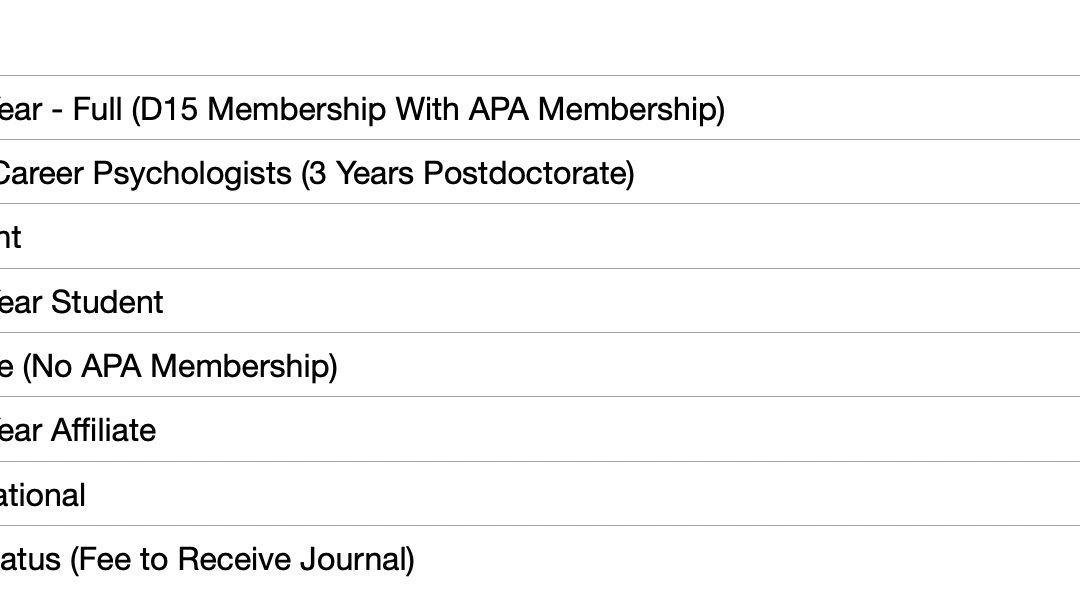This screenshot has height=606, width=1080.
Task: Click the '(3 Years Postdoctorate)' text
Action: pos(468,173)
